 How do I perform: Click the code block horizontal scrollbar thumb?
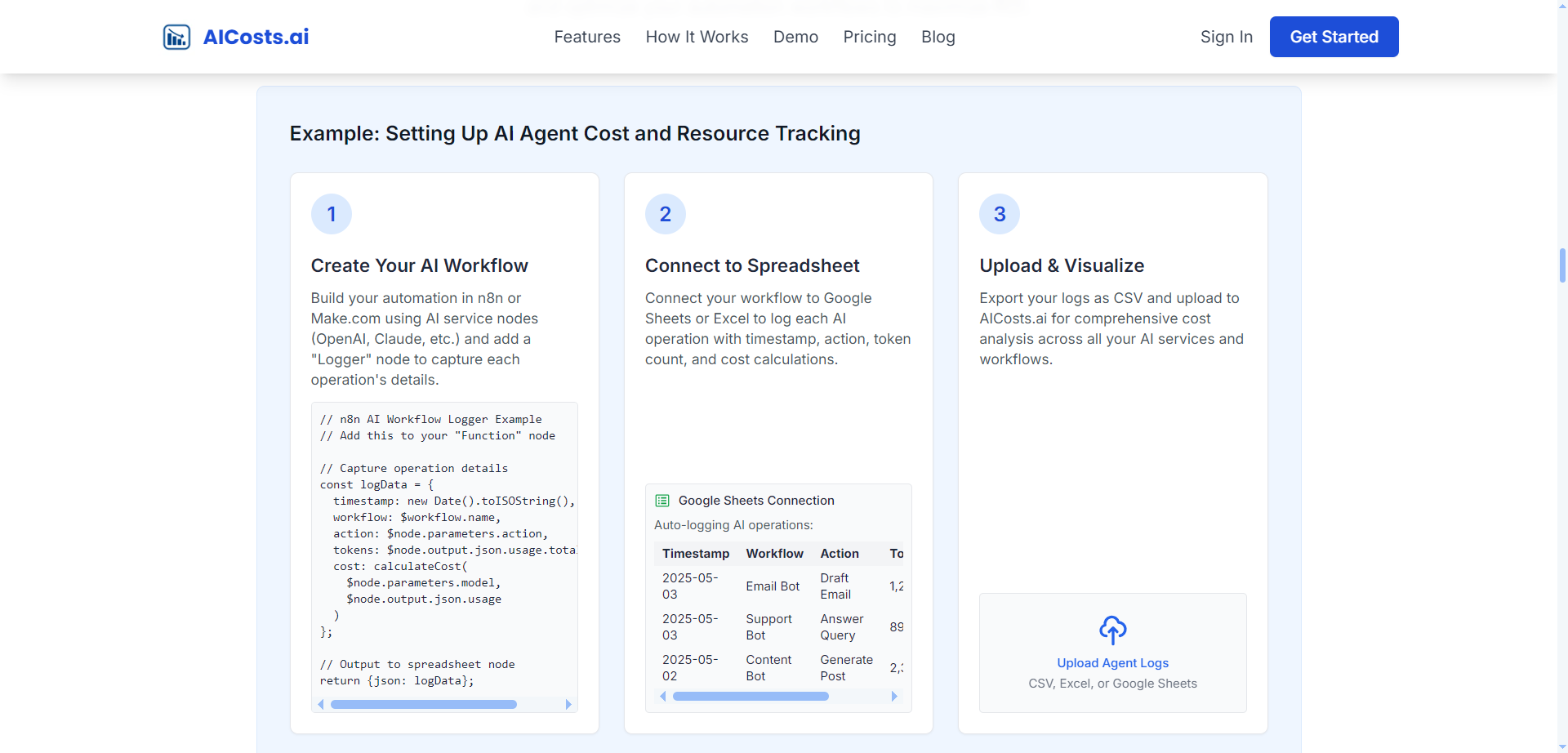(424, 705)
